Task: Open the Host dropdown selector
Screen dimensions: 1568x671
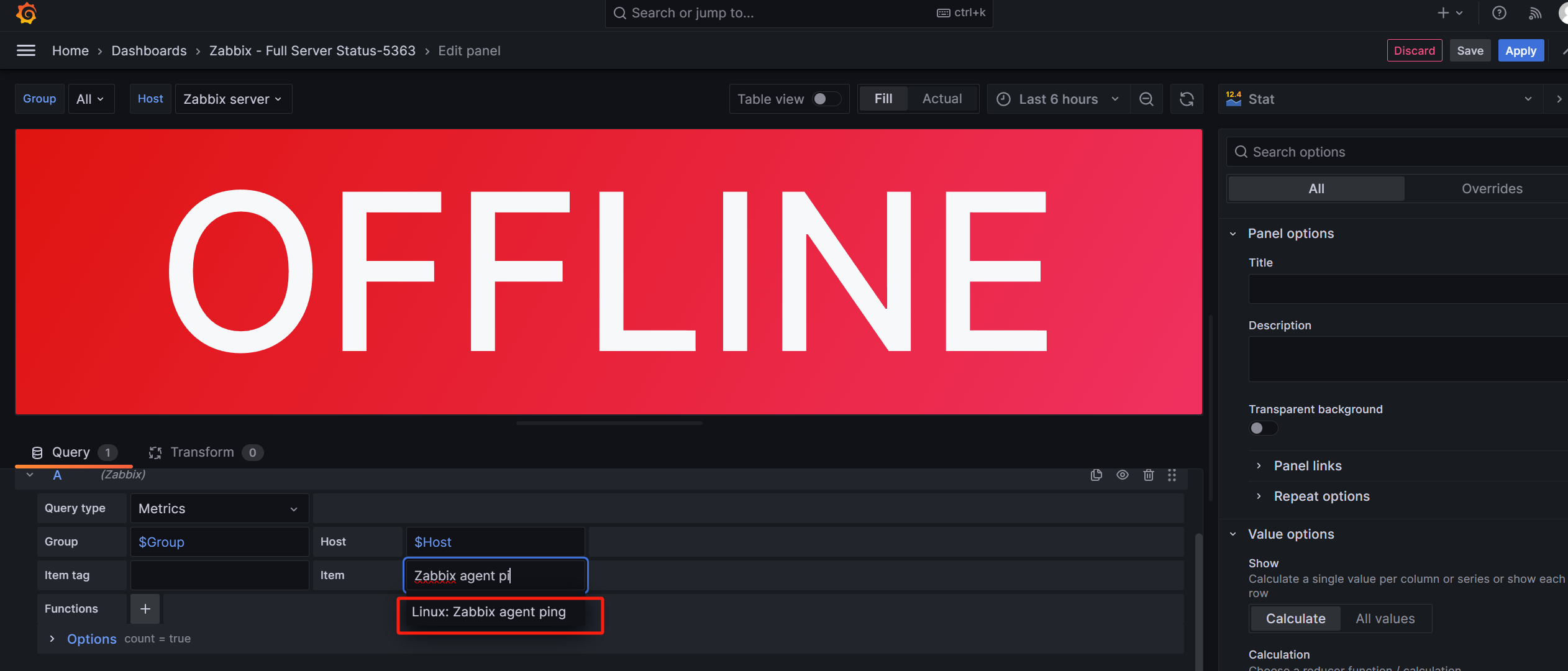Action: point(232,98)
